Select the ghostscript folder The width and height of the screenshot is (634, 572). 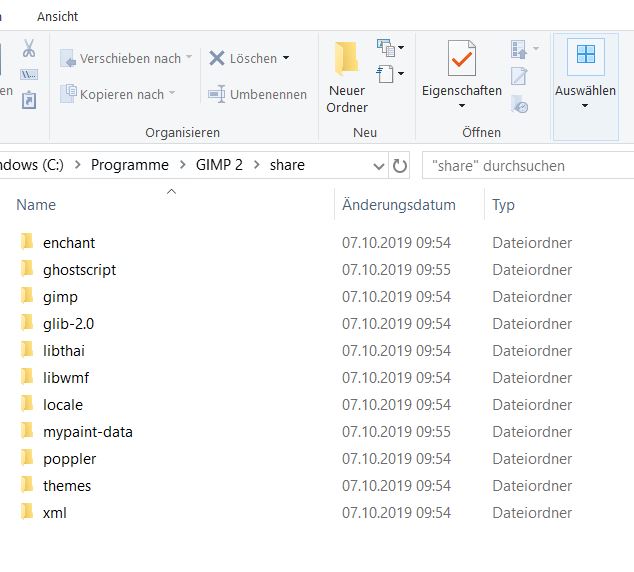[79, 270]
